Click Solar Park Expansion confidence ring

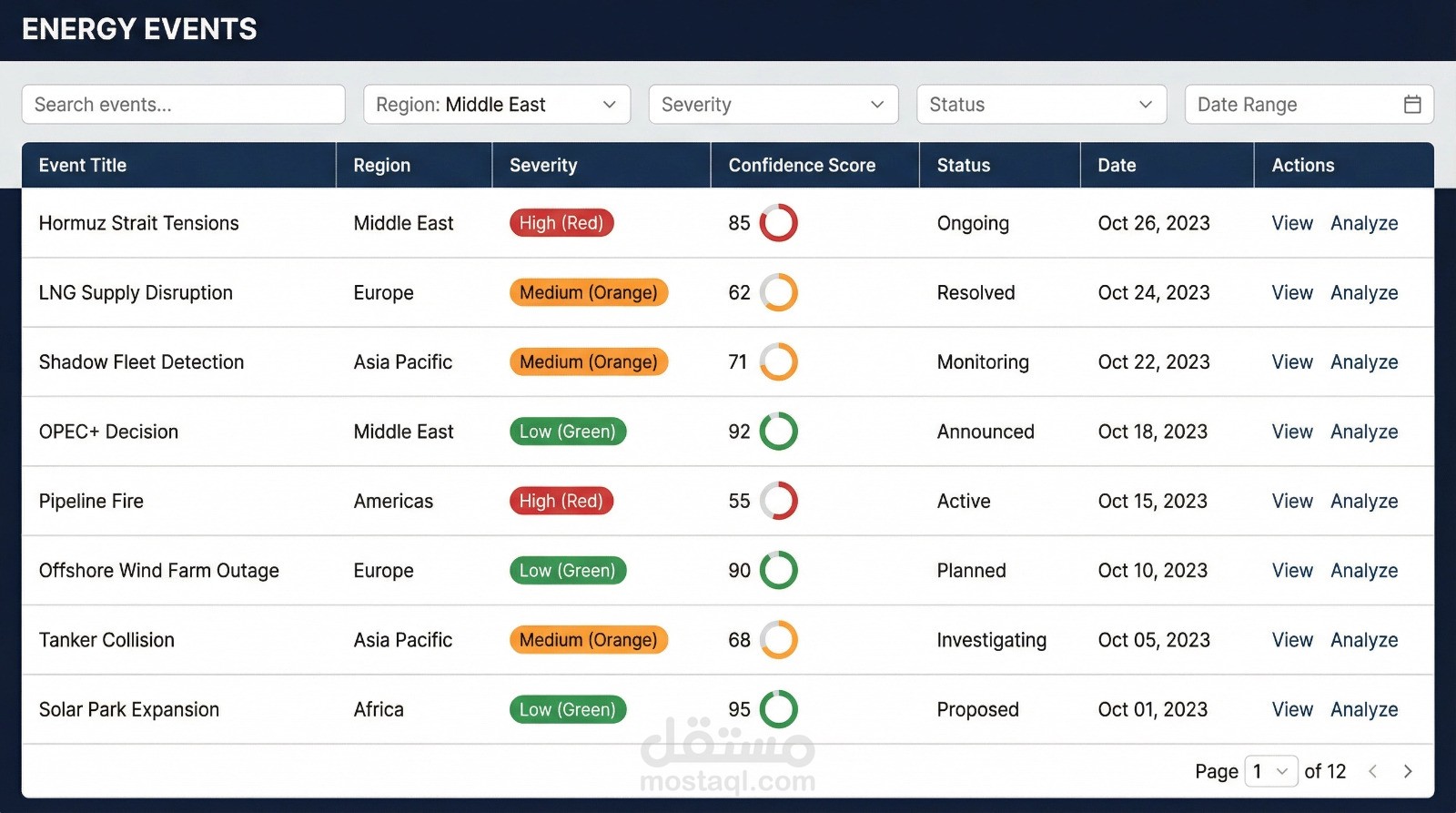[x=778, y=709]
